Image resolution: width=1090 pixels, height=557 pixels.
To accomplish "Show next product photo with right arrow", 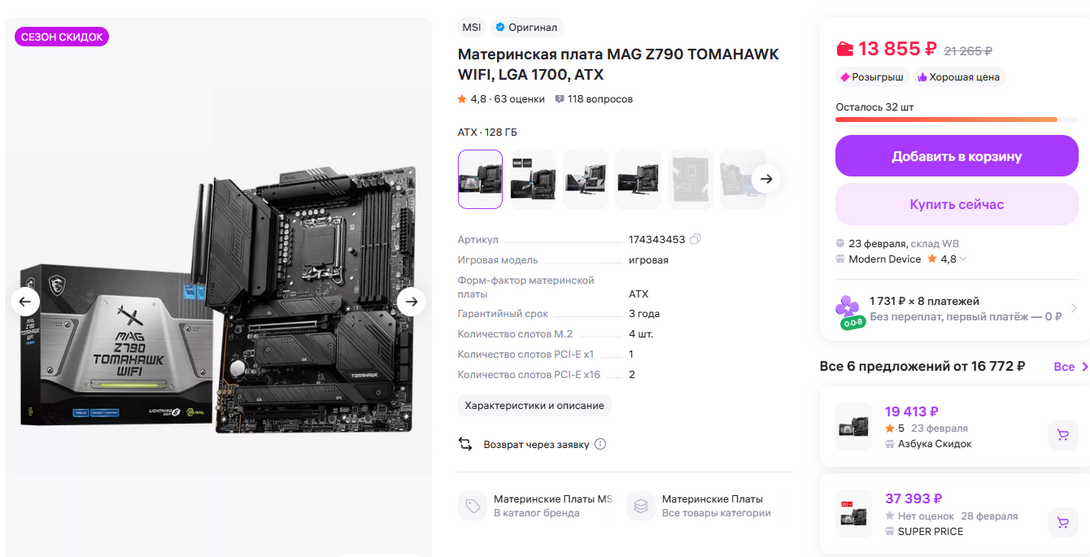I will (412, 301).
